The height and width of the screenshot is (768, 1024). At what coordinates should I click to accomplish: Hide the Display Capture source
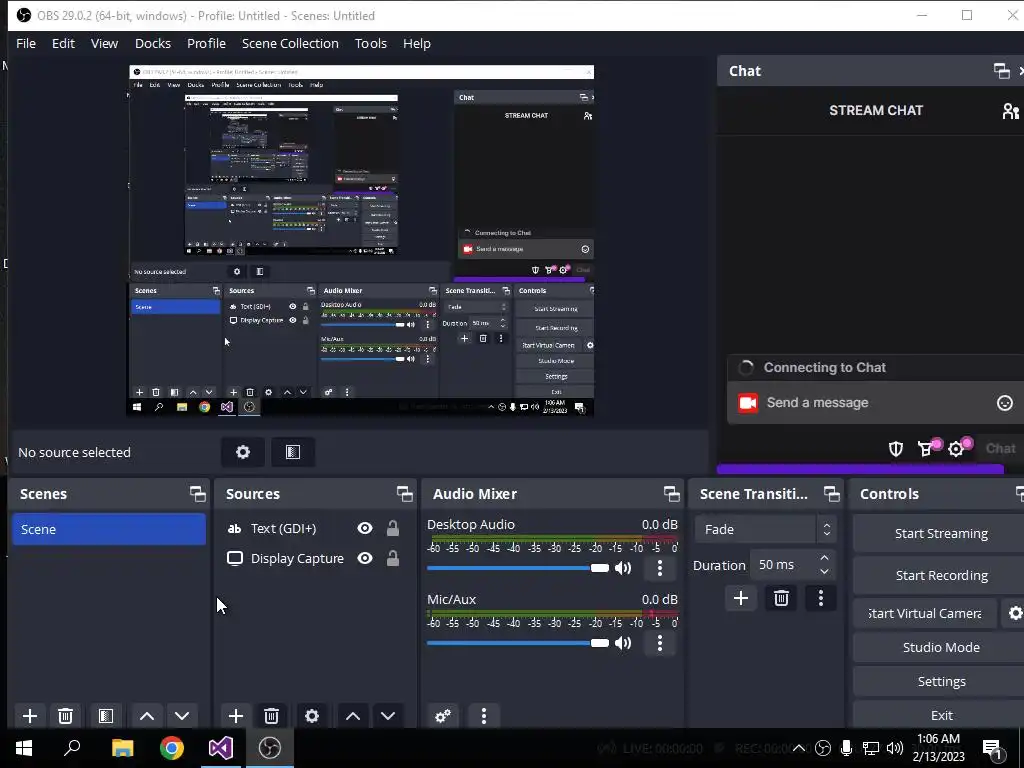tap(365, 558)
